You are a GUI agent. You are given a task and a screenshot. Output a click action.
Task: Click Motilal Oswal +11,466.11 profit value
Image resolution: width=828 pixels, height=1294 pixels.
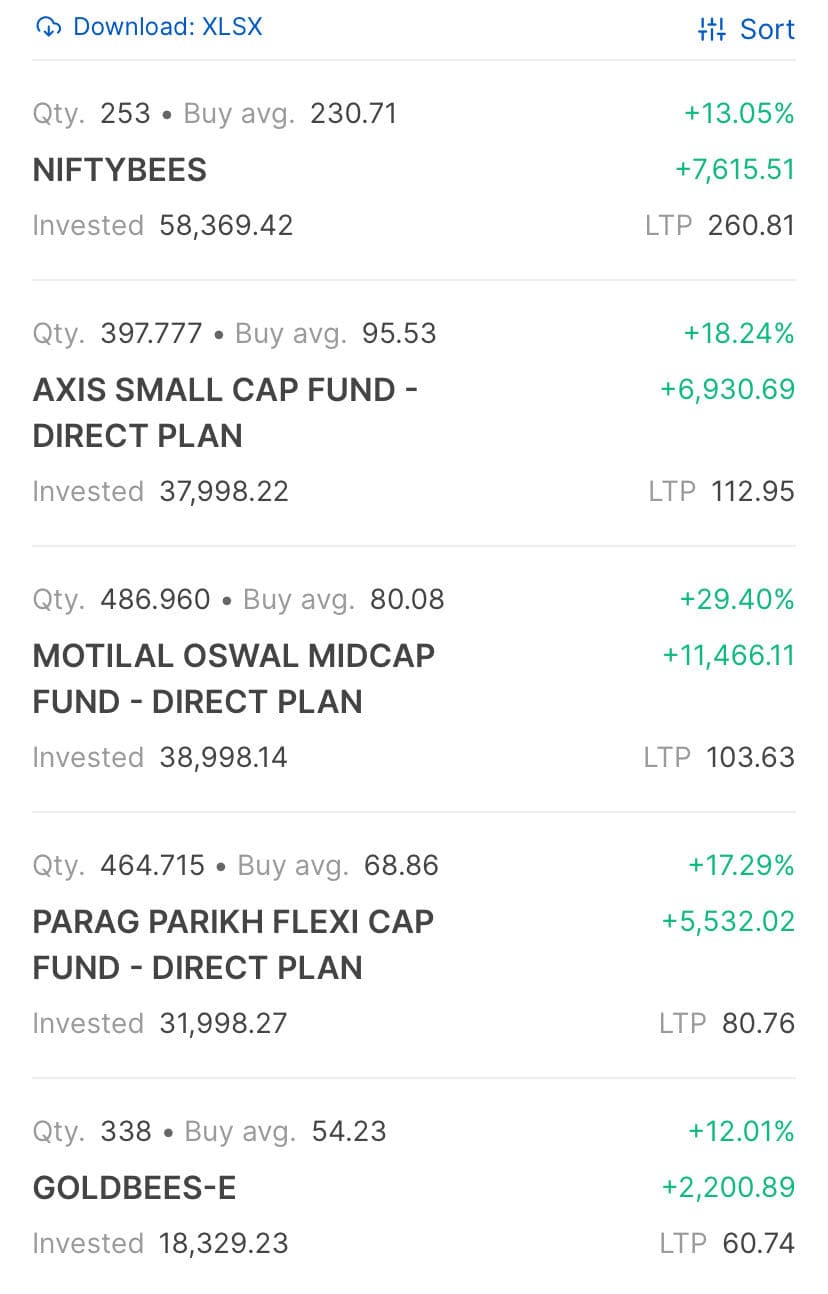(x=728, y=656)
